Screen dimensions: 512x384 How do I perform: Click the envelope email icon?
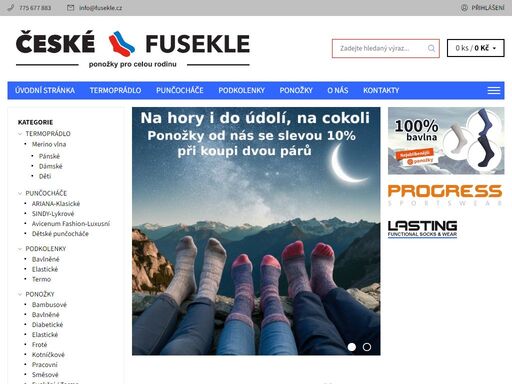70,7
